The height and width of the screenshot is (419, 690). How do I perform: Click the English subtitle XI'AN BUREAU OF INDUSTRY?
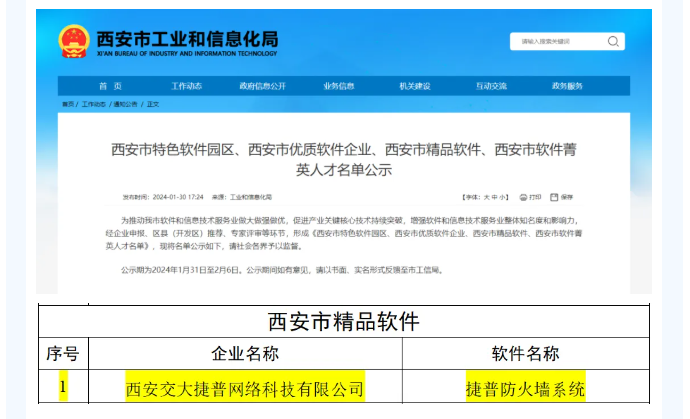(187, 53)
